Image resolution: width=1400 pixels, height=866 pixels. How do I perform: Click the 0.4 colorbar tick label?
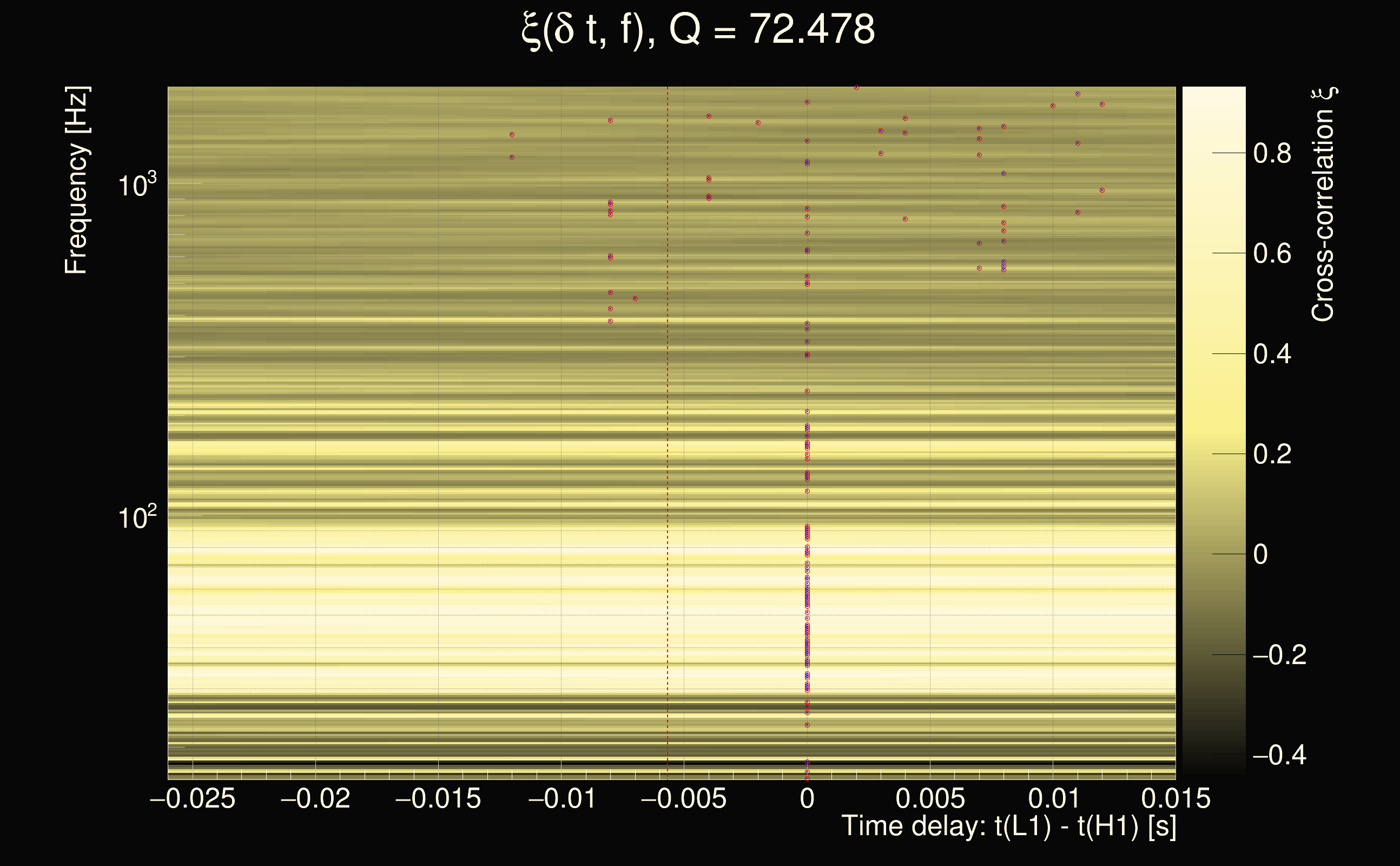coord(1272,354)
